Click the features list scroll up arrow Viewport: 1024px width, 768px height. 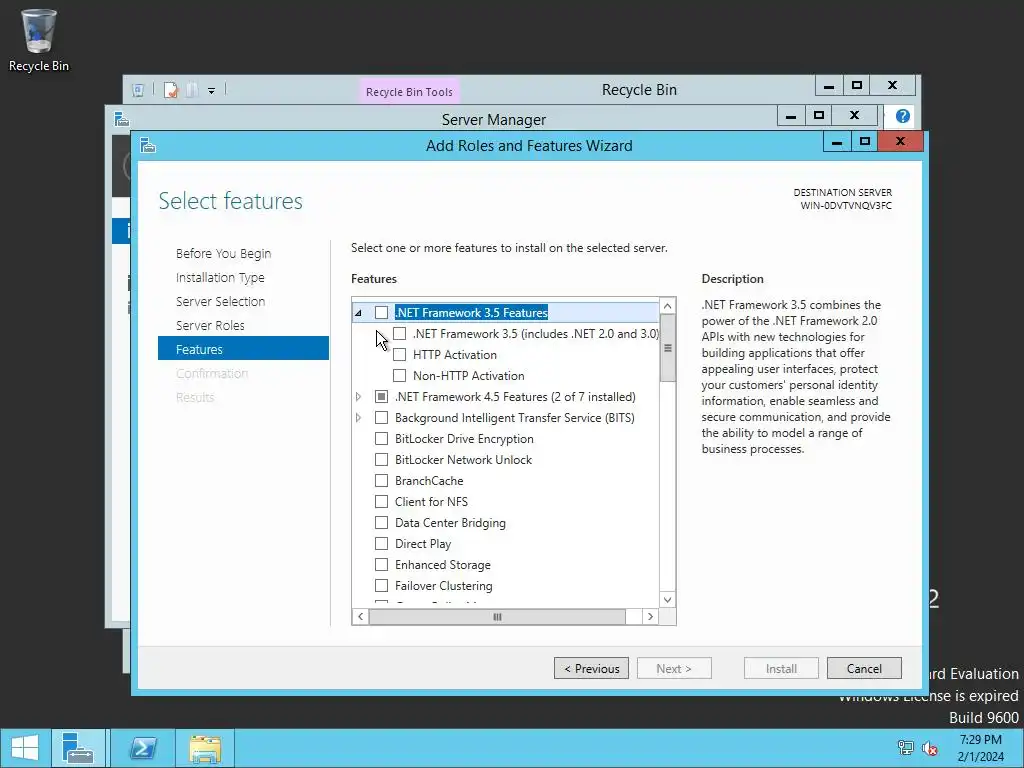tap(667, 306)
